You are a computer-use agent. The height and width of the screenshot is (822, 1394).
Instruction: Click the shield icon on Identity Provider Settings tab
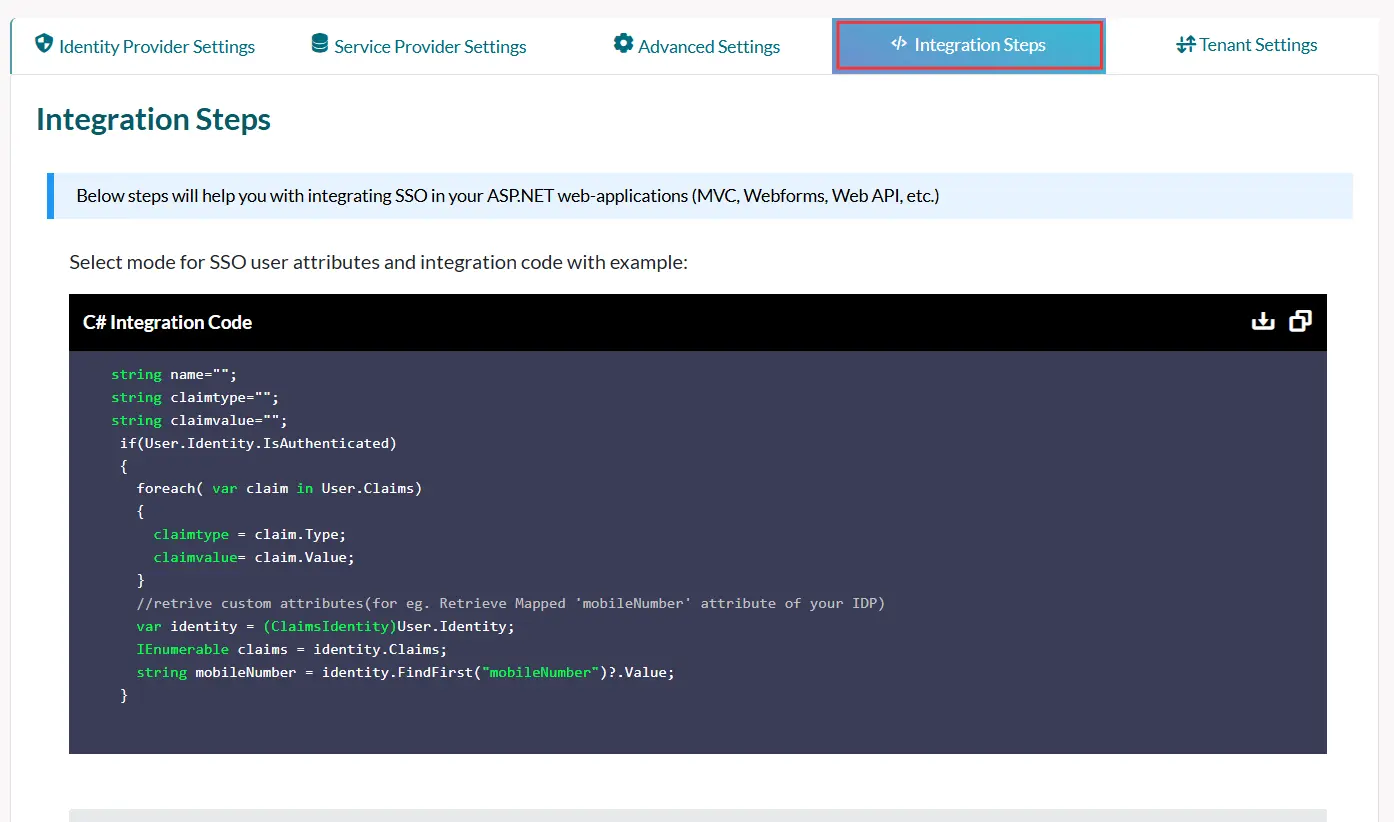(44, 44)
